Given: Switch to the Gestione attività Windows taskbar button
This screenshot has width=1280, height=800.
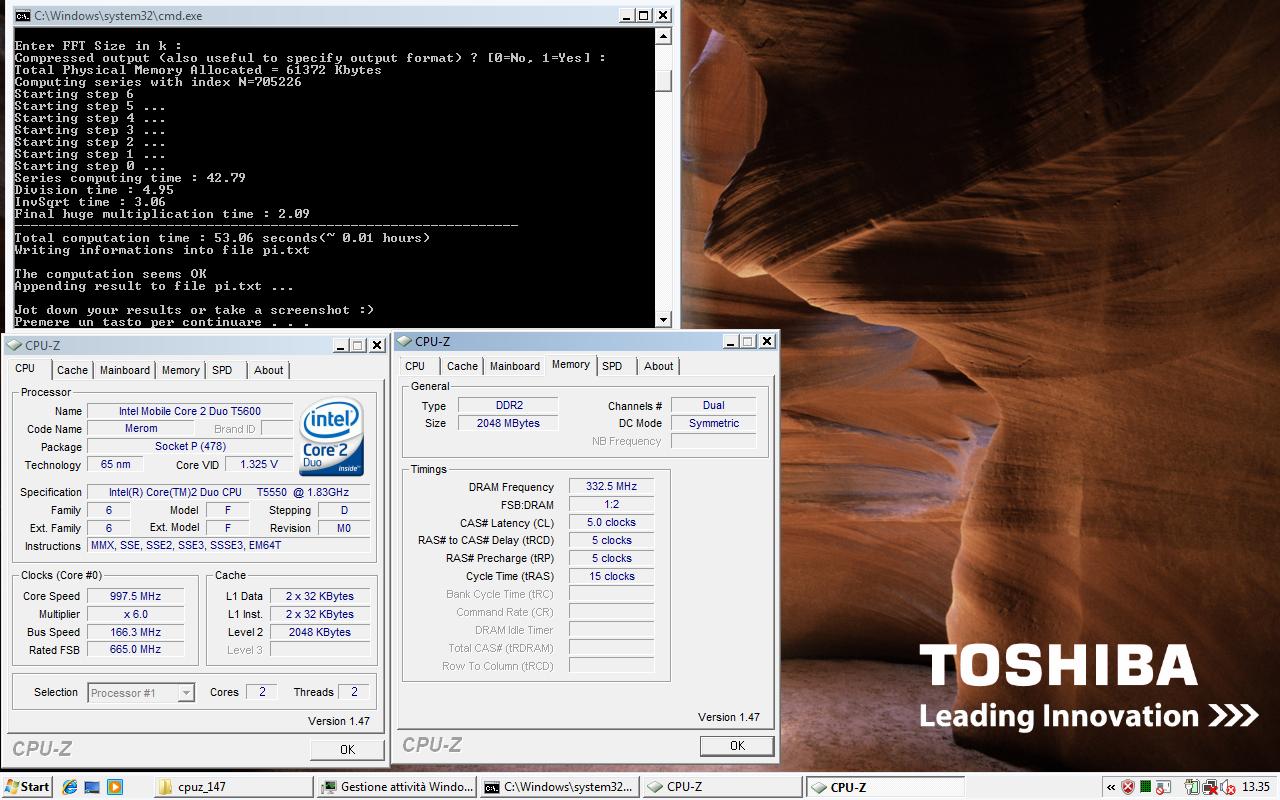Looking at the screenshot, I should click(397, 787).
